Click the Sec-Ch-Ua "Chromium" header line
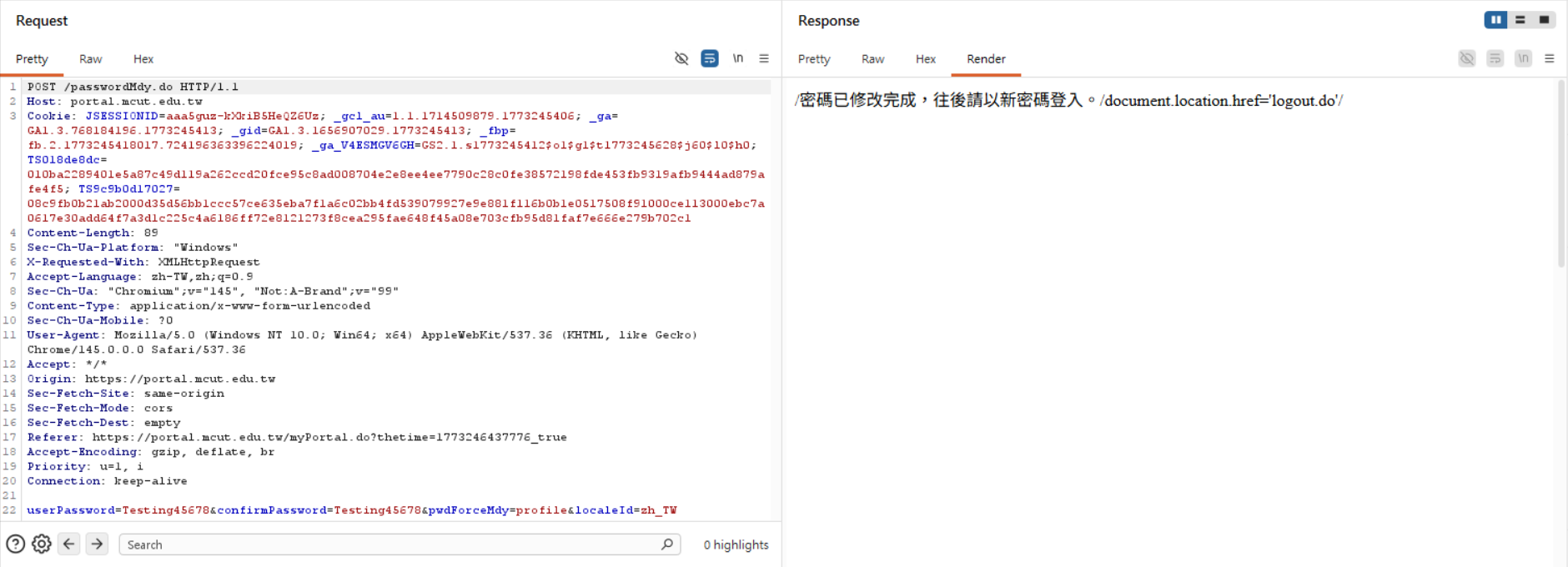The image size is (1568, 567). (213, 291)
